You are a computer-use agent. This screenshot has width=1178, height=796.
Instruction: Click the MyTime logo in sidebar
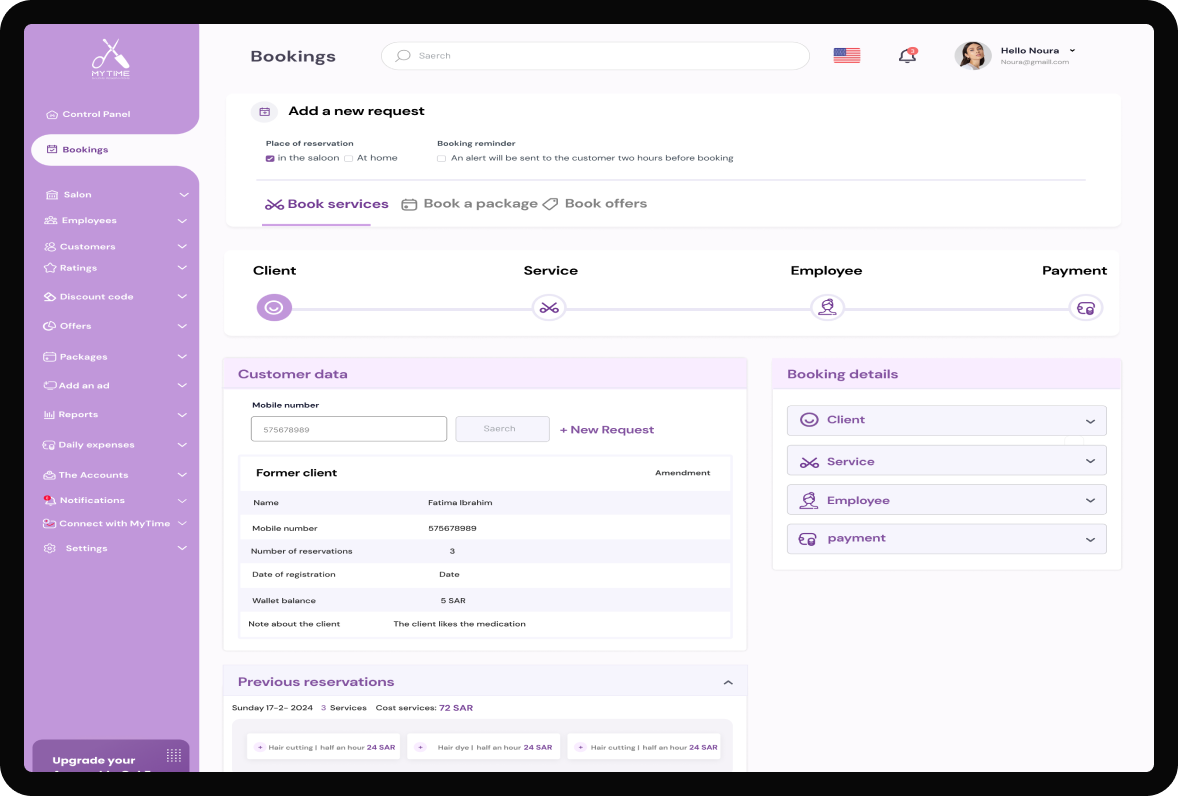(x=111, y=58)
